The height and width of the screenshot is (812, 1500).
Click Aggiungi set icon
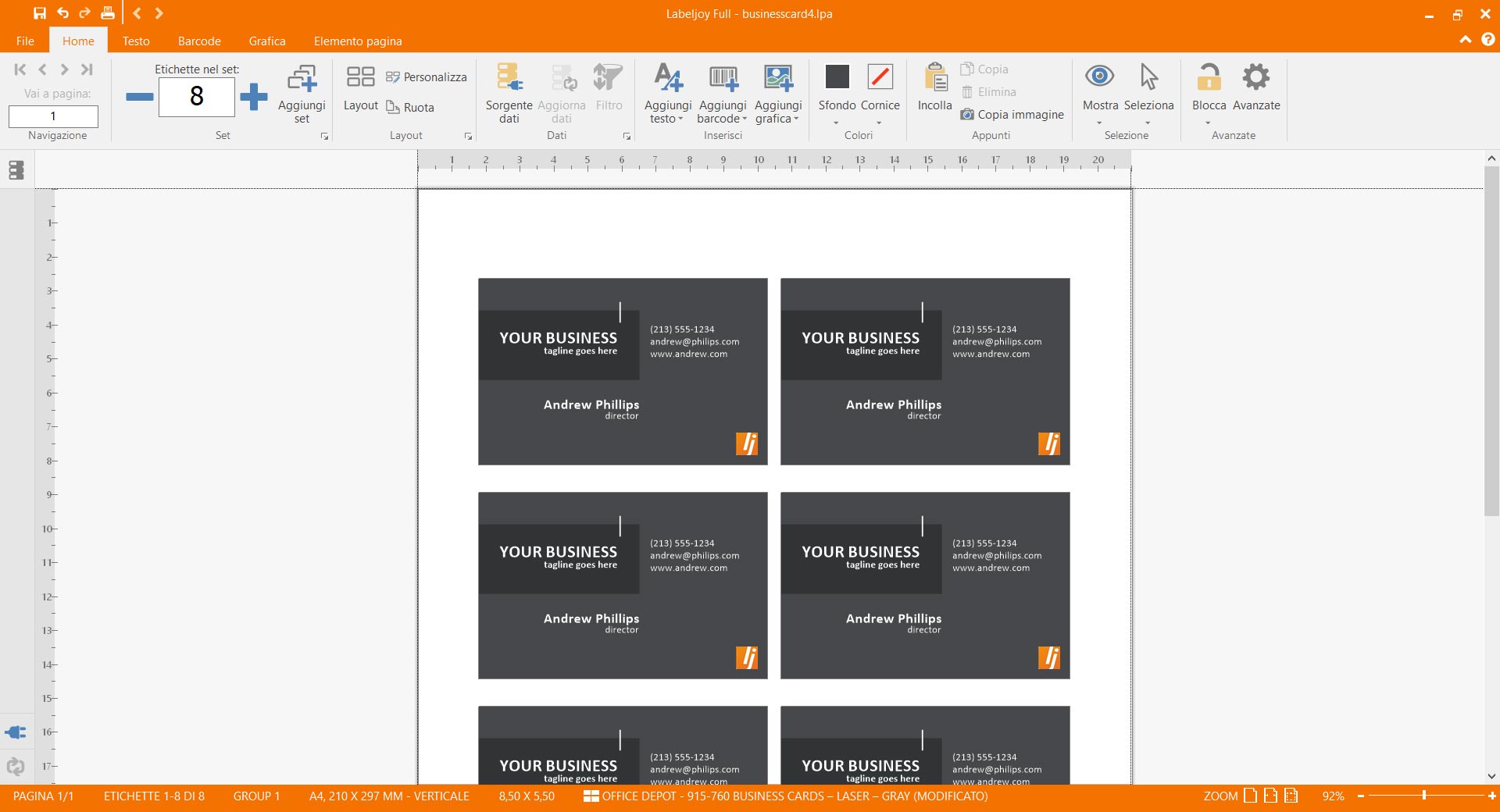point(302,94)
